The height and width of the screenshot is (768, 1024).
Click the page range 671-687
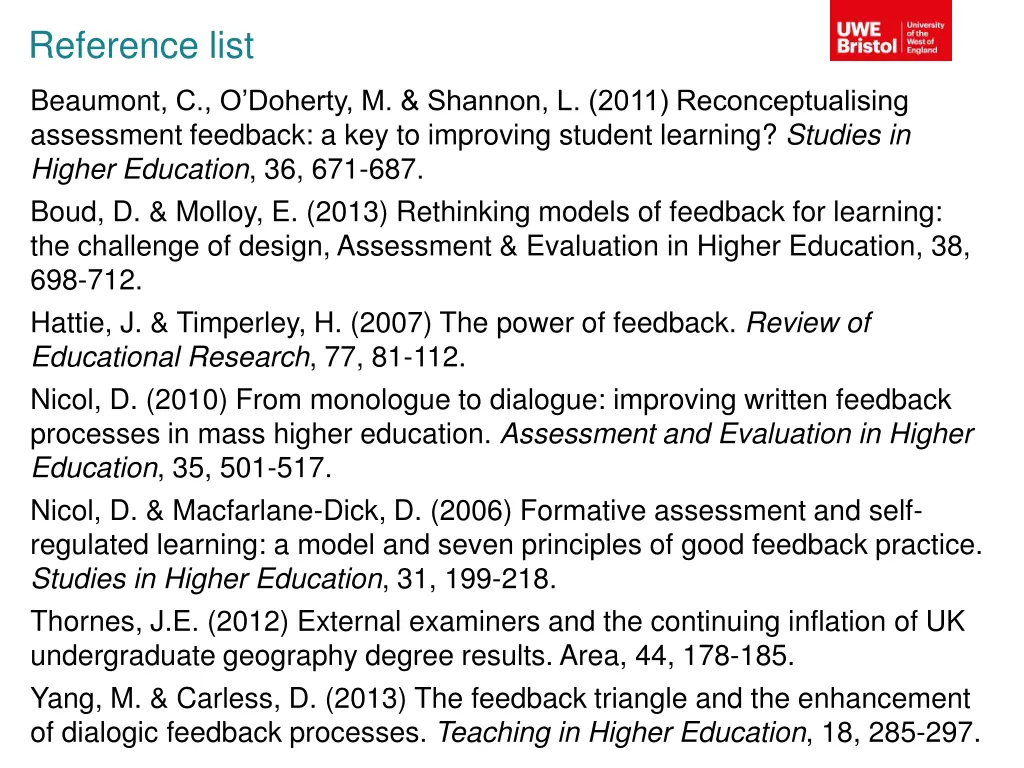pyautogui.click(x=363, y=169)
